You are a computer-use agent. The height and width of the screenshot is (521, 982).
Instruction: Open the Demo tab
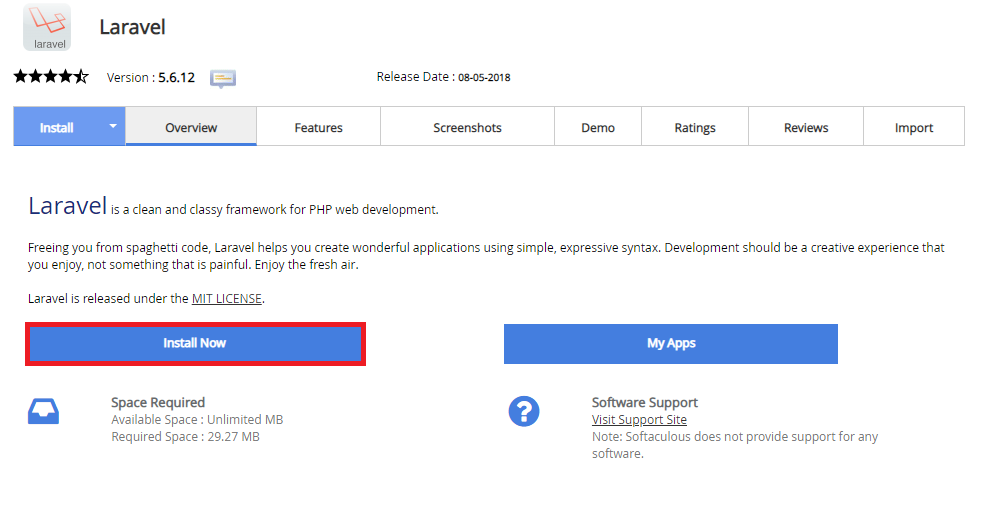pos(598,128)
